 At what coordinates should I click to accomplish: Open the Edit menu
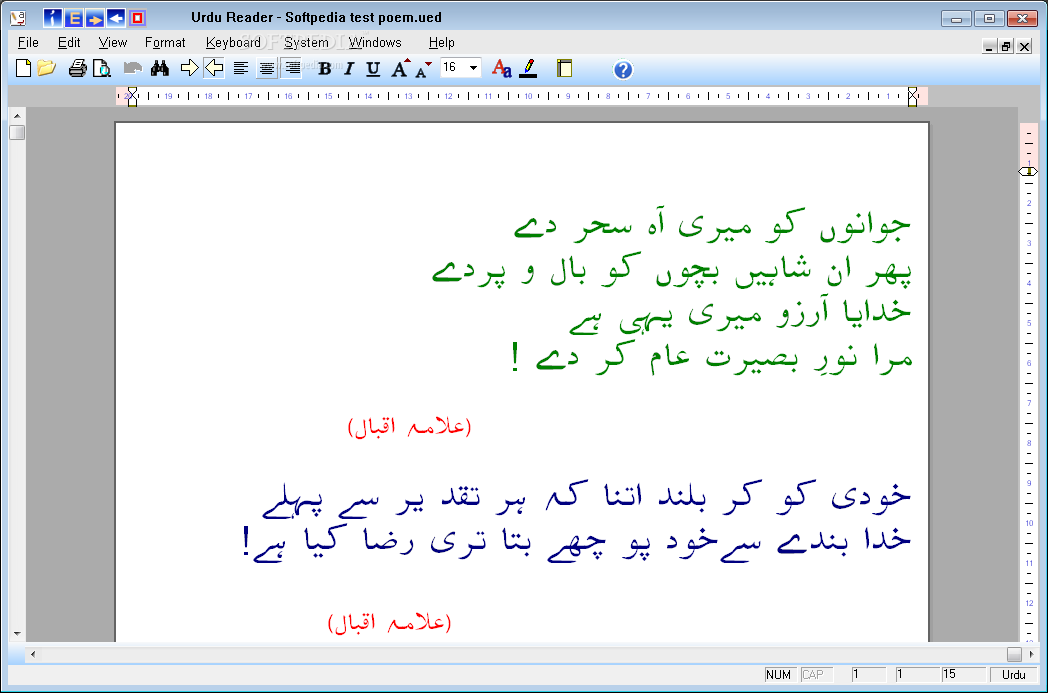coord(69,42)
